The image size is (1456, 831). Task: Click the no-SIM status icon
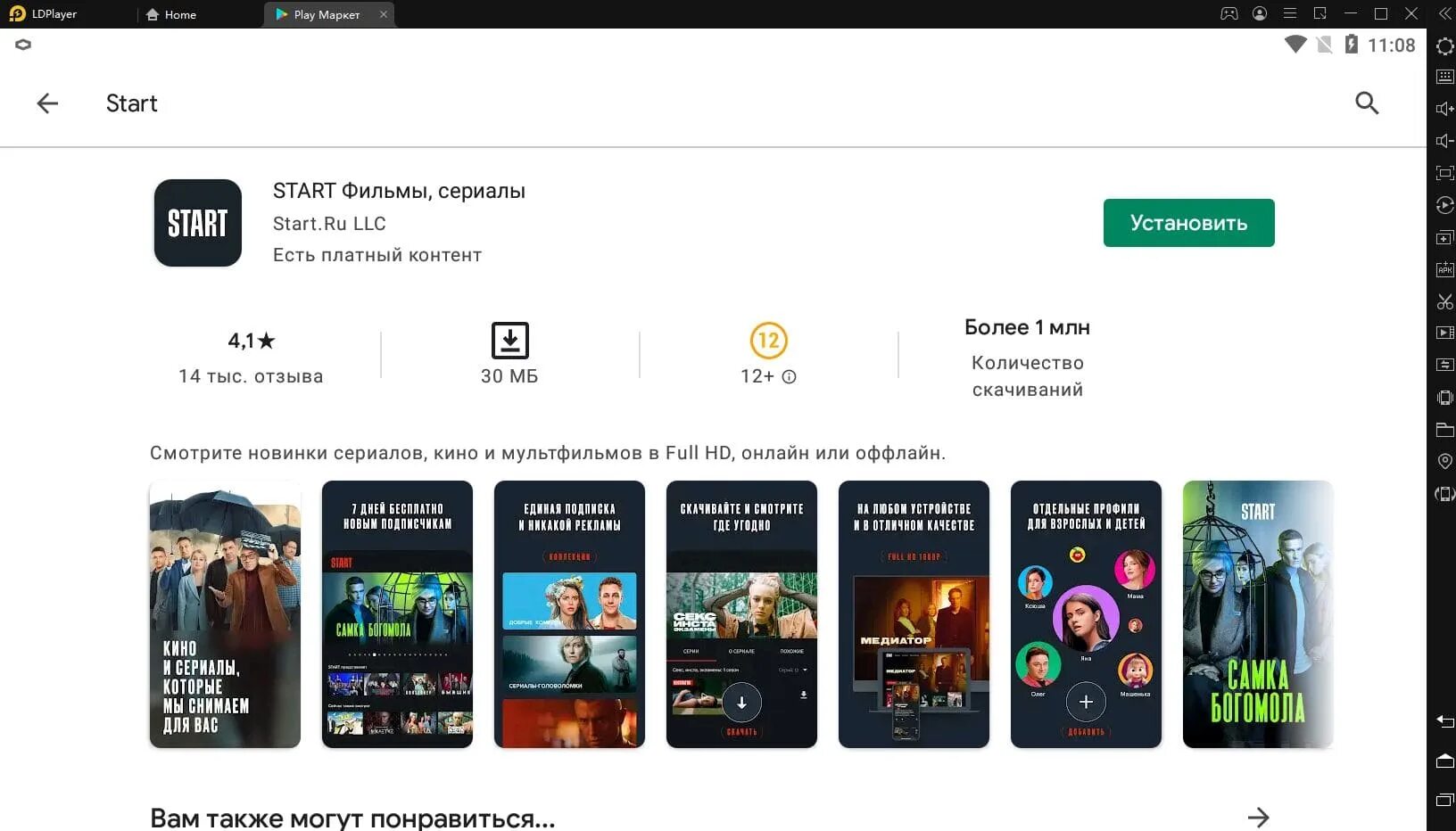tap(1325, 45)
